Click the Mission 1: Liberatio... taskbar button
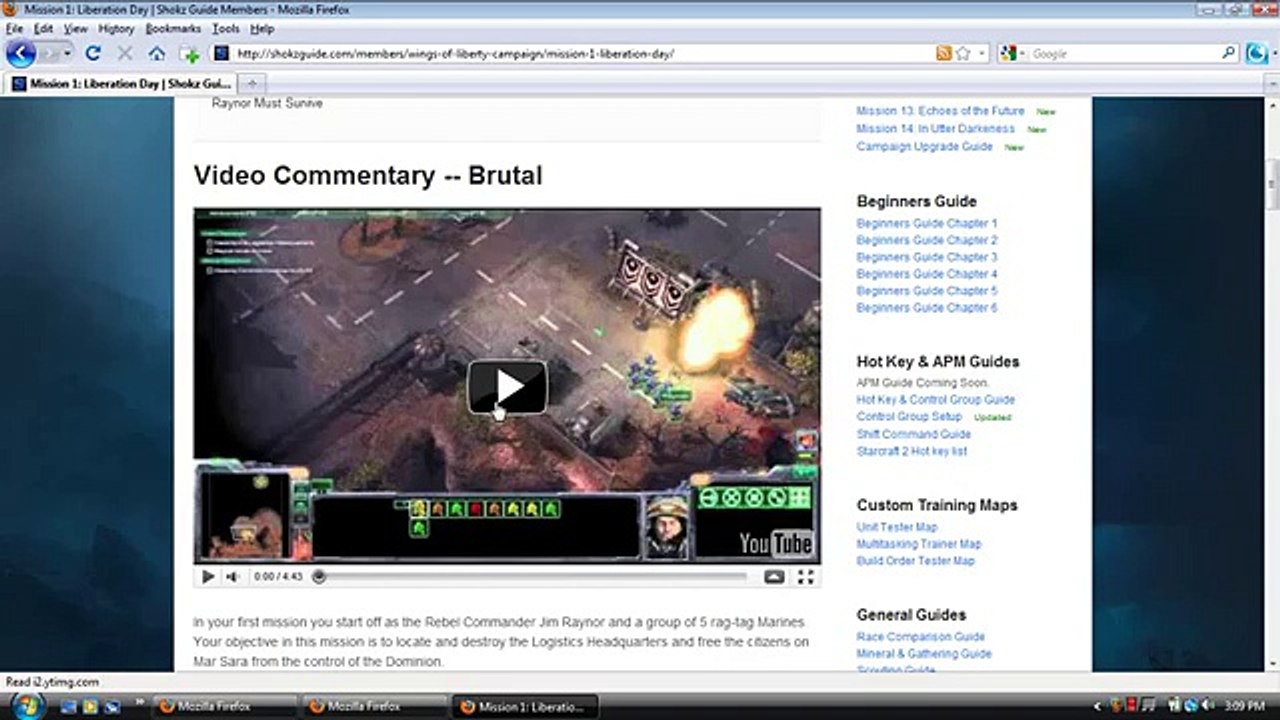The width and height of the screenshot is (1280, 720). (x=525, y=706)
